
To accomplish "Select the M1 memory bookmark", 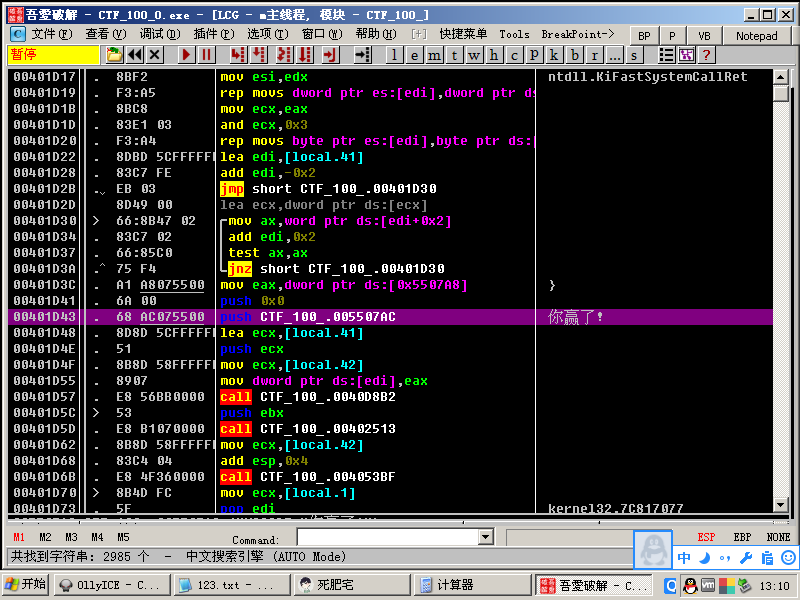I will pyautogui.click(x=19, y=537).
